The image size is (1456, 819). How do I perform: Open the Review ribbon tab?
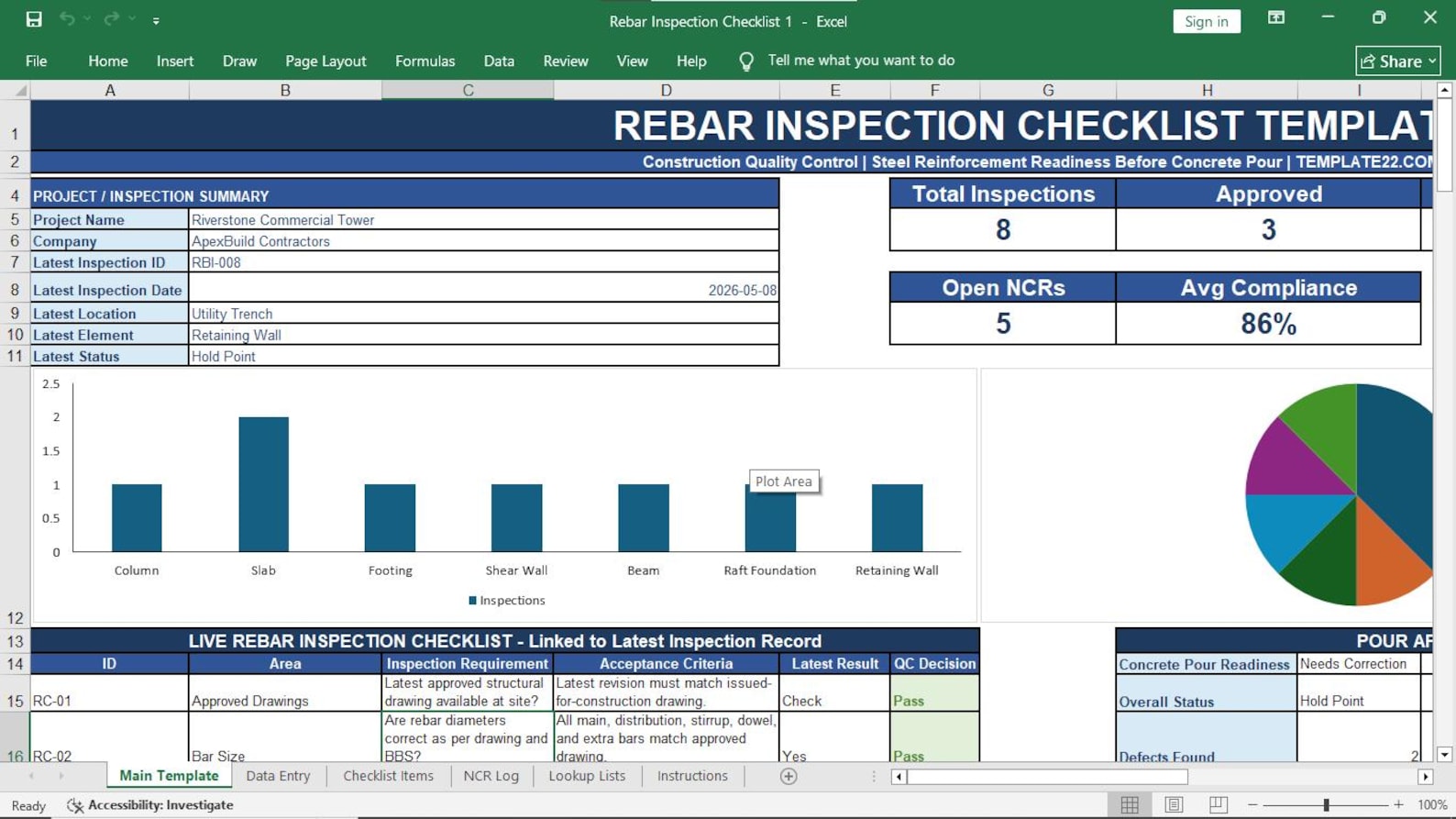566,61
